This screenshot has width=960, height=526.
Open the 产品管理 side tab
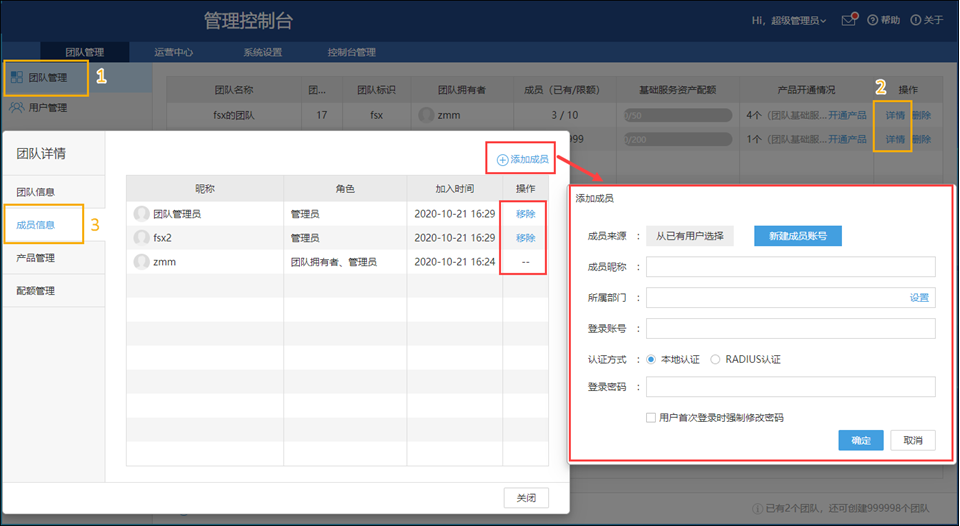pos(36,258)
